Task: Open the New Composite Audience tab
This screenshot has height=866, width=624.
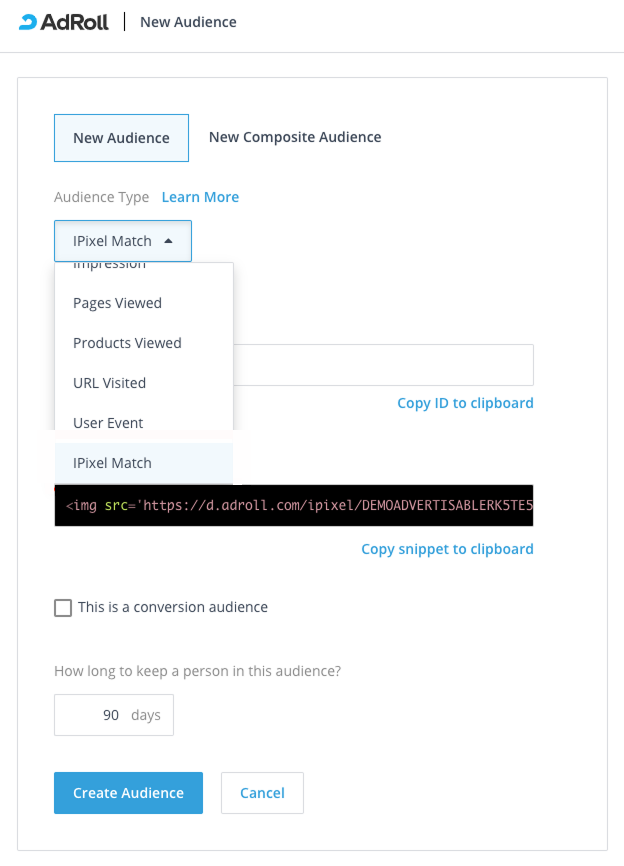Action: (x=295, y=137)
